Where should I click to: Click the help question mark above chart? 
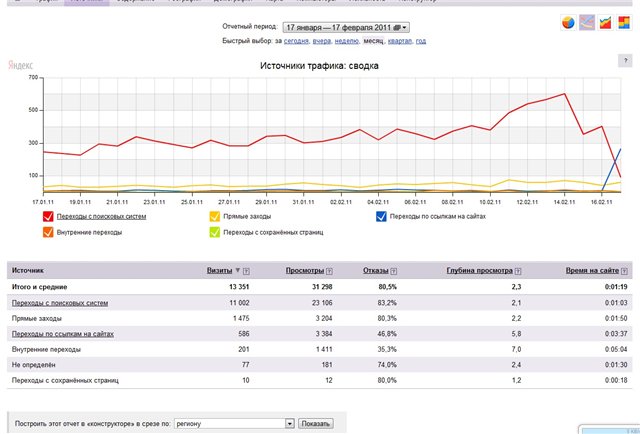pyautogui.click(x=623, y=62)
